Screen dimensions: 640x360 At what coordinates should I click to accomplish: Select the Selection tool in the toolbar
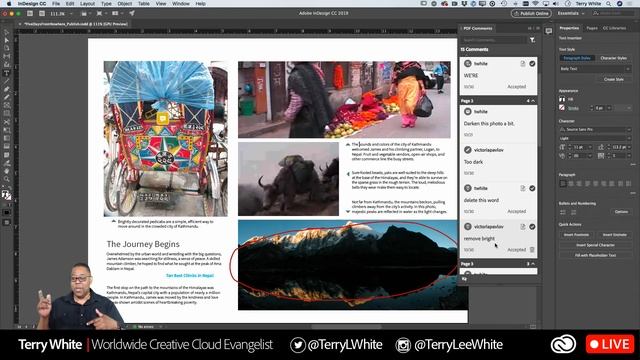7,32
